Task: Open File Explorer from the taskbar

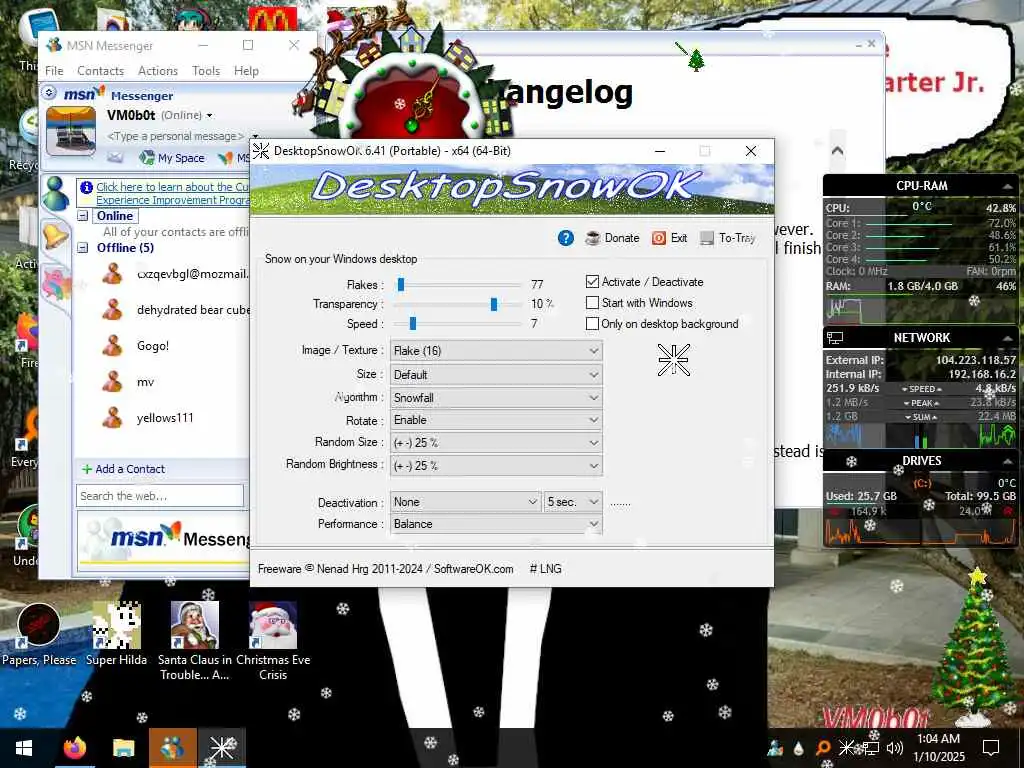Action: click(x=123, y=748)
